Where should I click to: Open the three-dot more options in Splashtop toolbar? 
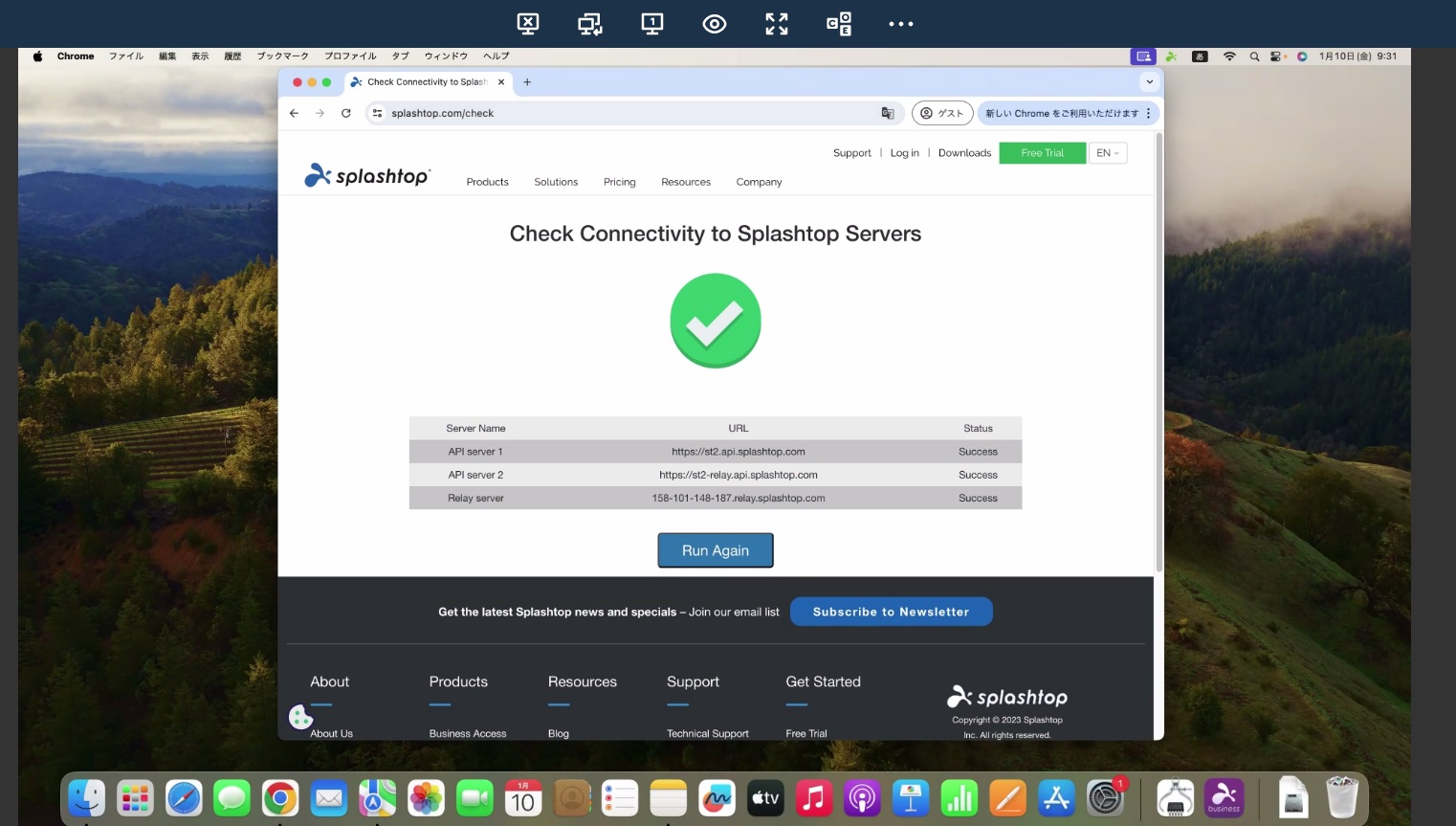click(x=901, y=24)
